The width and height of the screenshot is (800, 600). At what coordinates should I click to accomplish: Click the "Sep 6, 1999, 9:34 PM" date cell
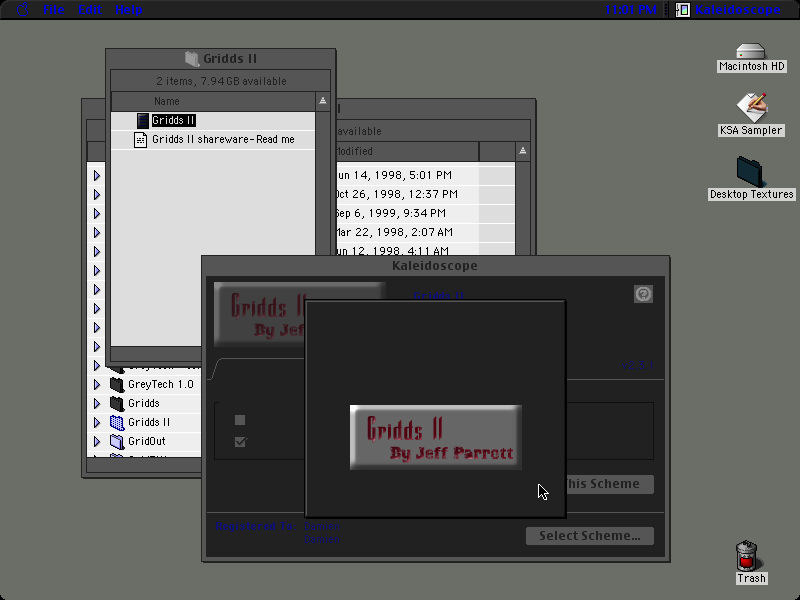pyautogui.click(x=391, y=213)
